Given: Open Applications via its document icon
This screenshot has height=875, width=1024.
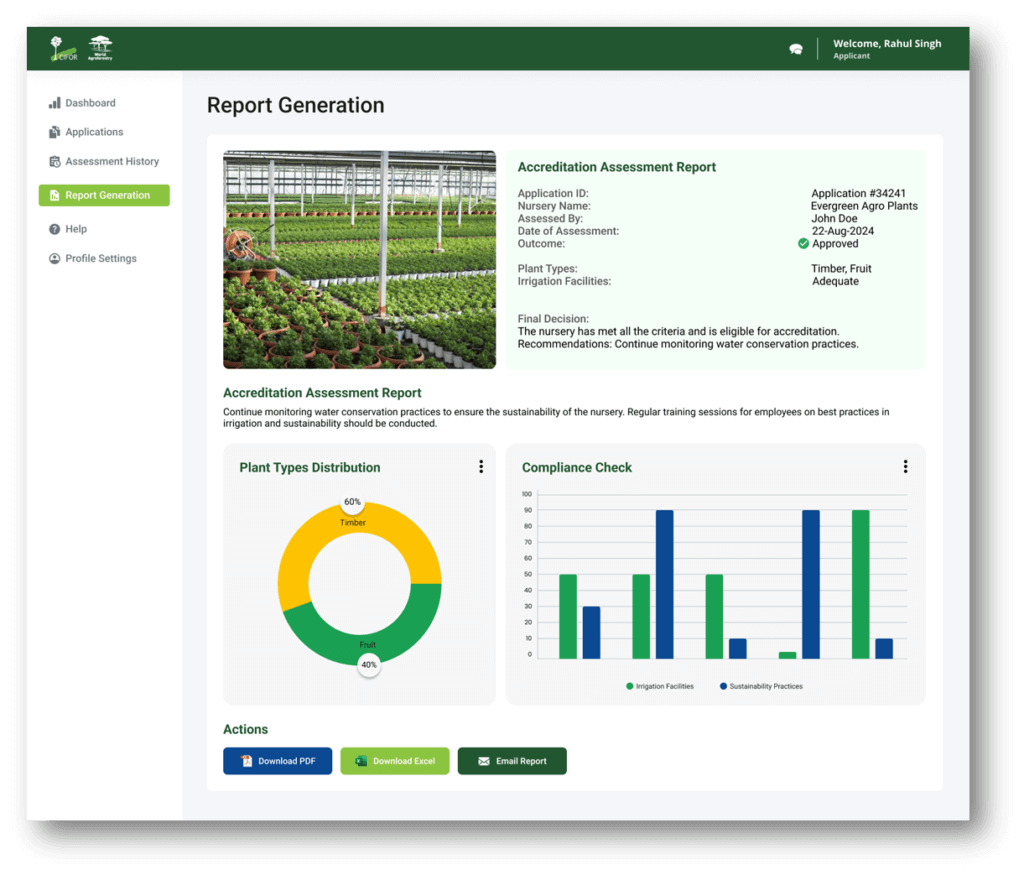Looking at the screenshot, I should click(x=52, y=131).
